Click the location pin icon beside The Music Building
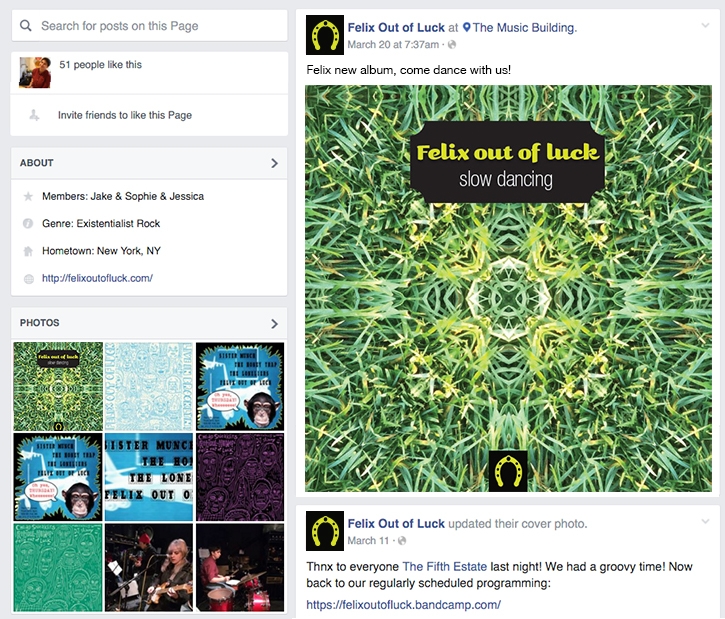The width and height of the screenshot is (725, 619). (x=467, y=27)
